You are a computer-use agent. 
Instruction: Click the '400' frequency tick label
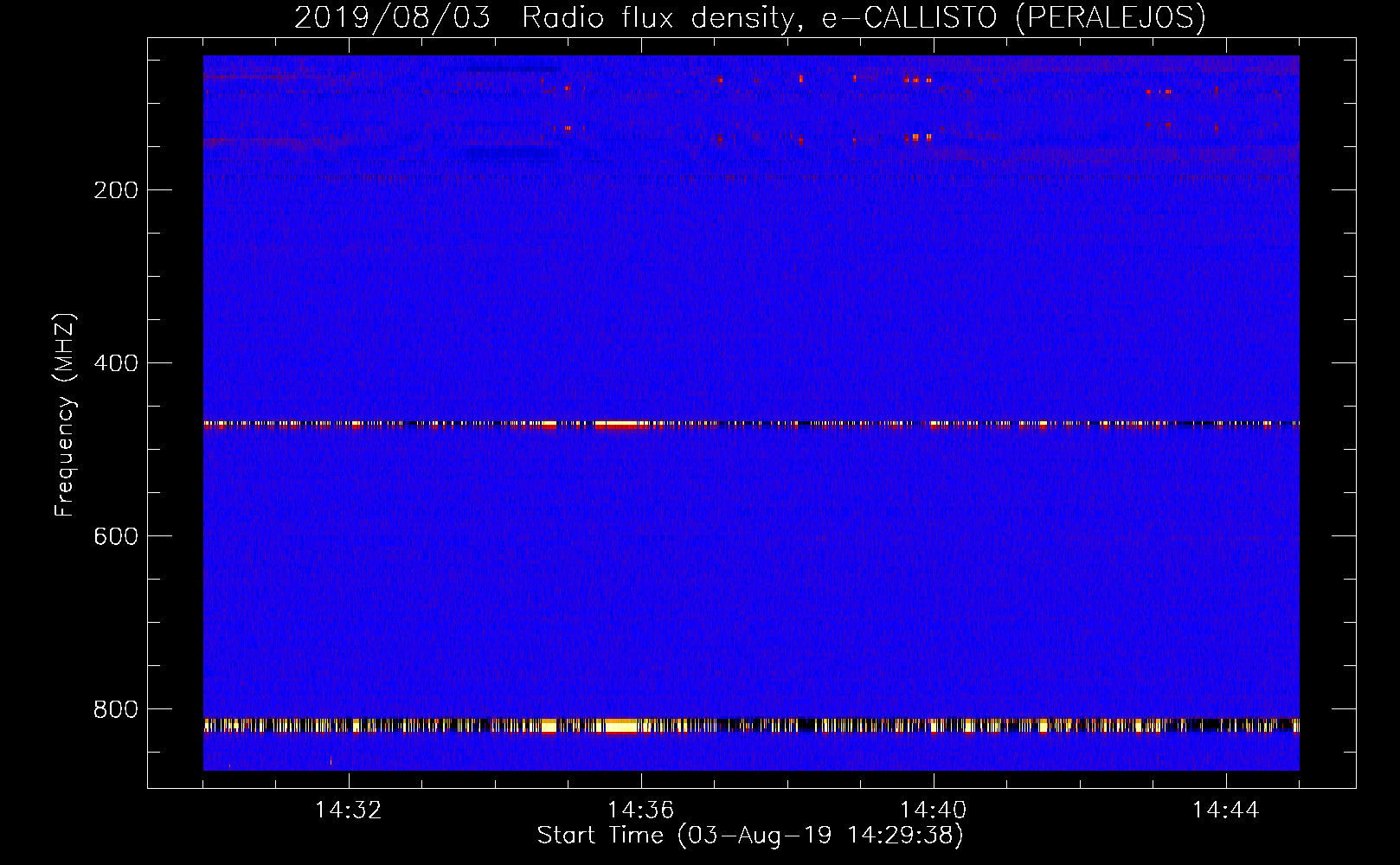tap(116, 363)
